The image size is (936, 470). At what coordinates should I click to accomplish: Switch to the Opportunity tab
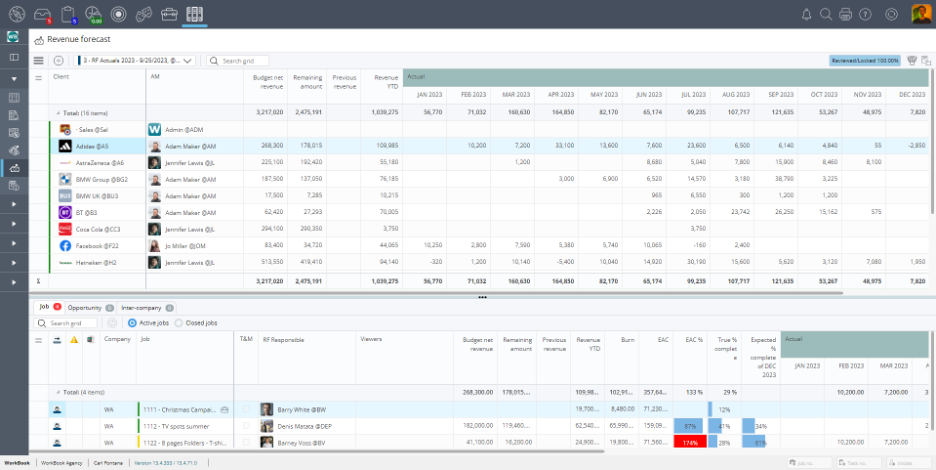click(84, 308)
